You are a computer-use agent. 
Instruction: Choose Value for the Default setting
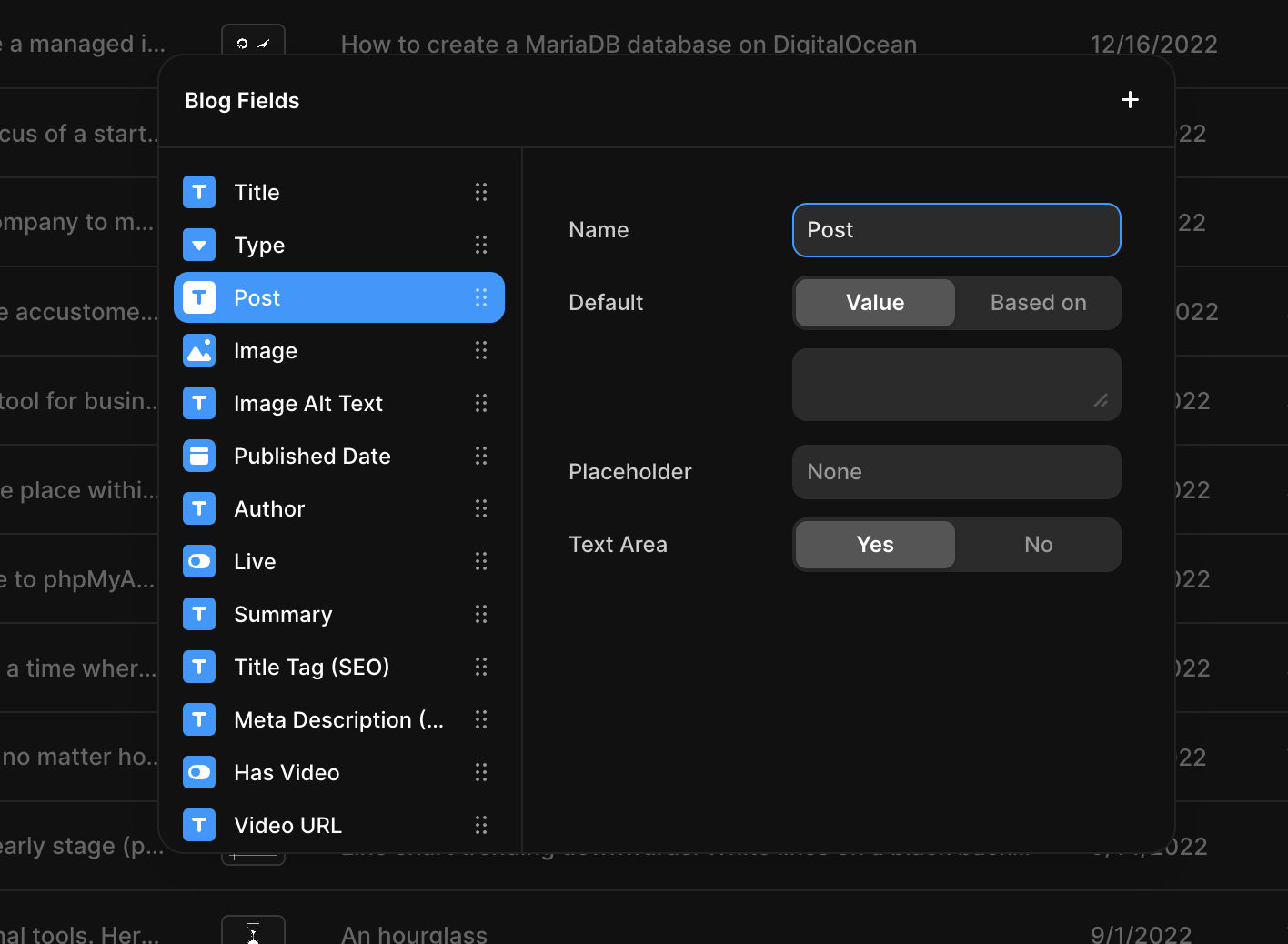(x=875, y=303)
